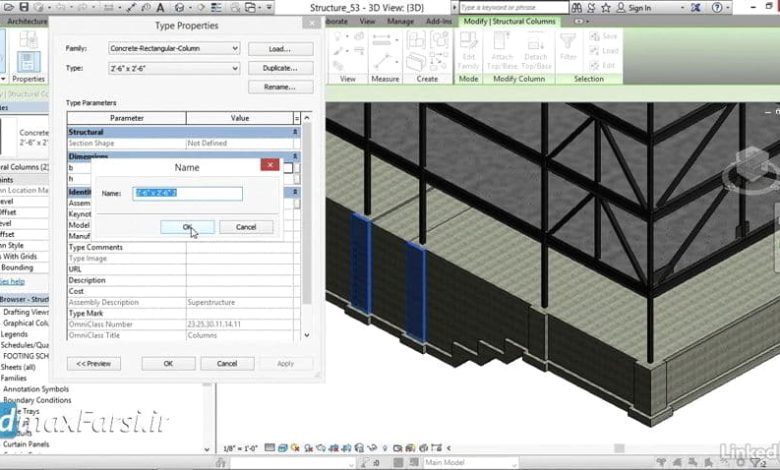The height and width of the screenshot is (470, 780).
Task: Click the Save disk icon in quick access toolbar
Action: pos(23,7)
